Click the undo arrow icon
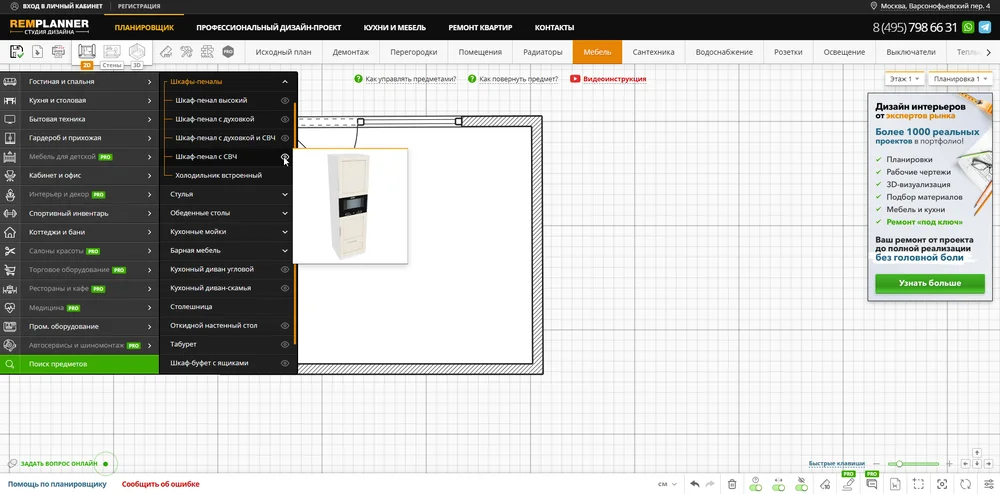 (695, 484)
